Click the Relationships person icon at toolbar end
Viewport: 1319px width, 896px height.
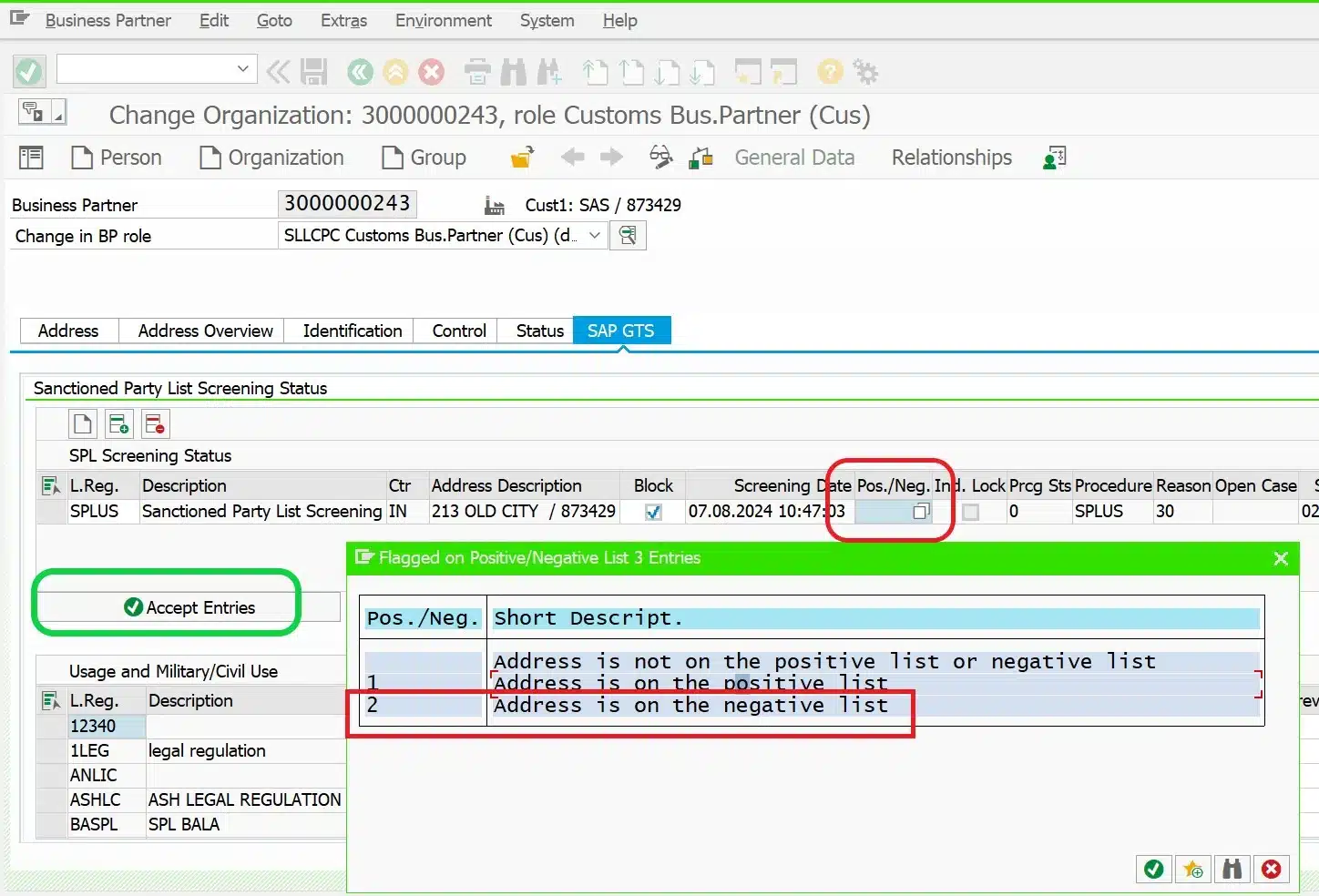click(x=1055, y=158)
